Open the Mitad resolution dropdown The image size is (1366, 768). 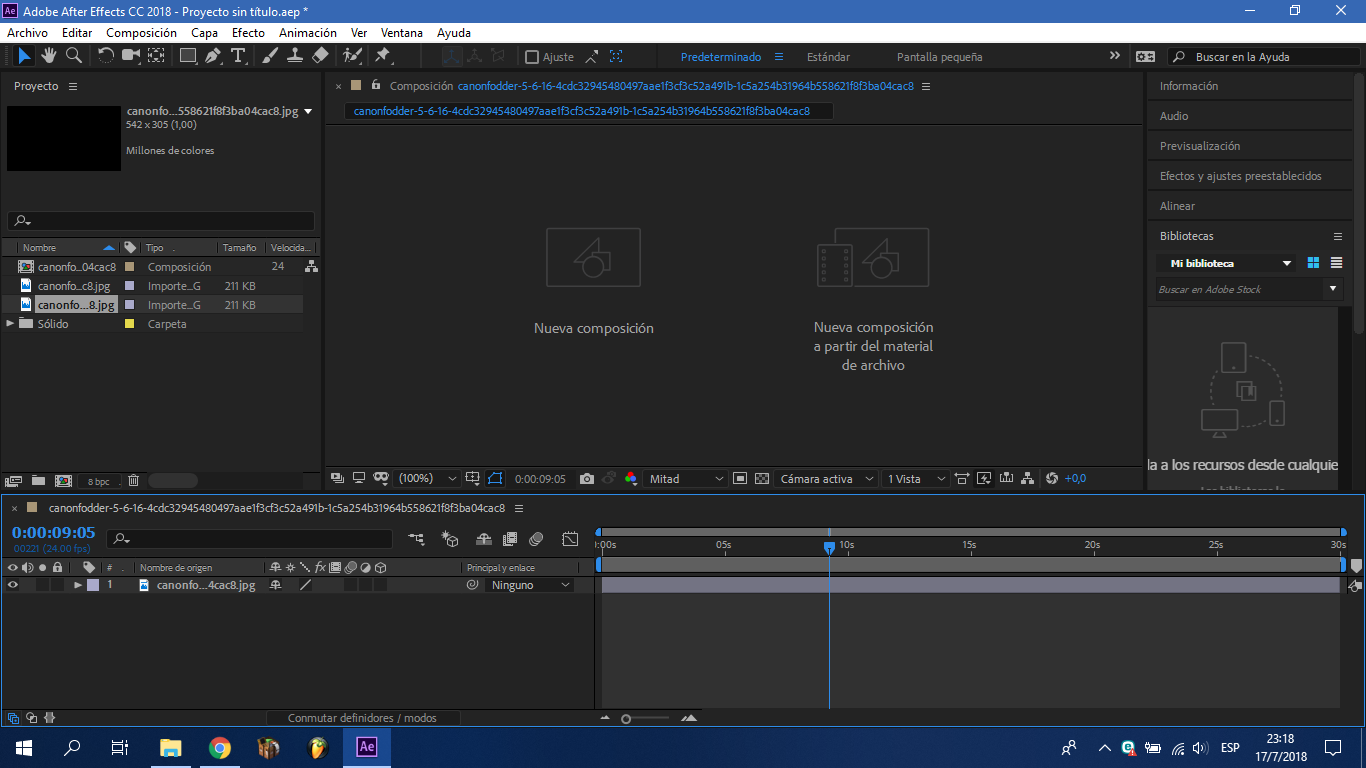click(x=686, y=479)
